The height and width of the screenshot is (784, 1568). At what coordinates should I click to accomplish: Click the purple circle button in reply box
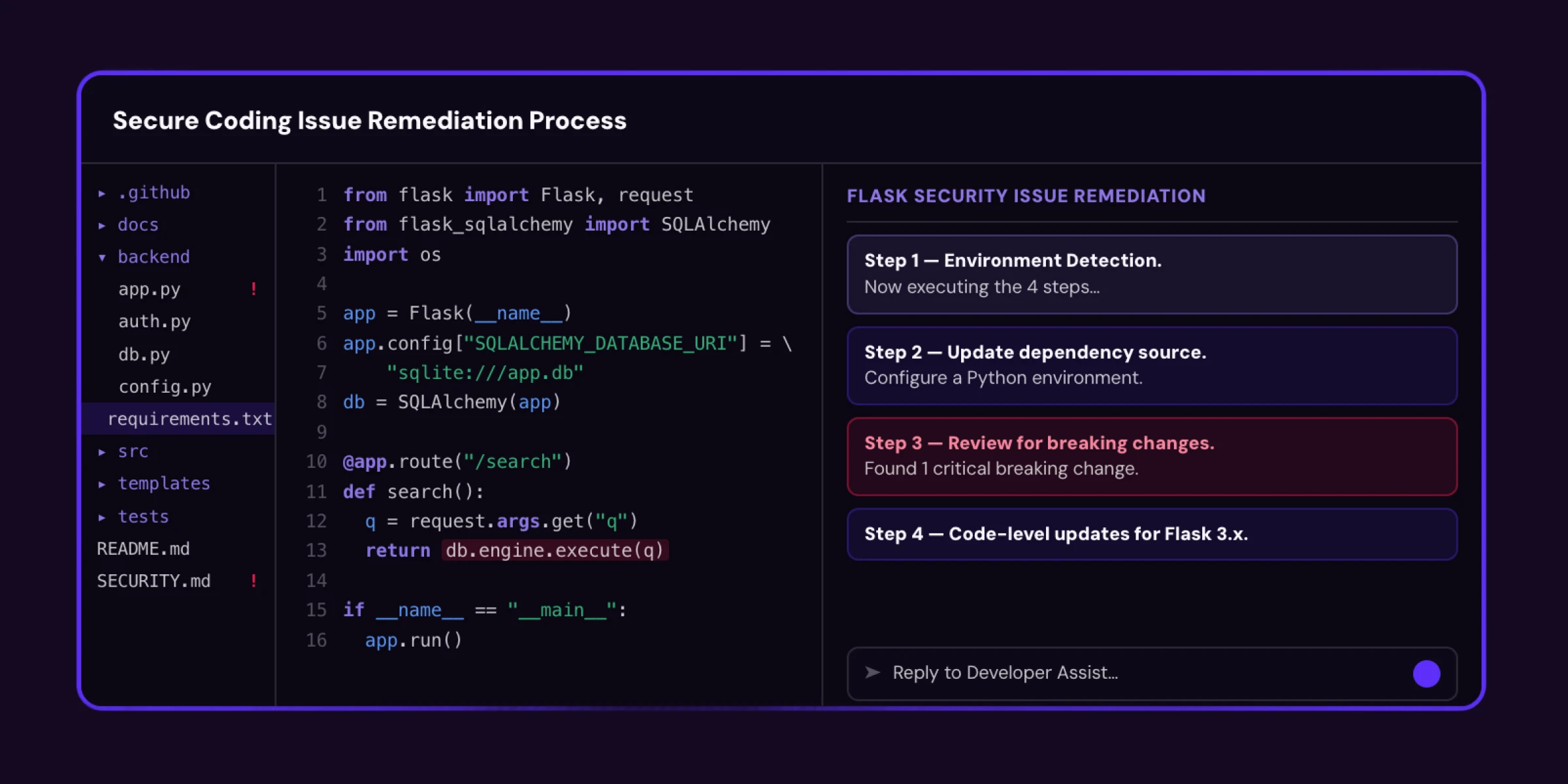[x=1426, y=674]
